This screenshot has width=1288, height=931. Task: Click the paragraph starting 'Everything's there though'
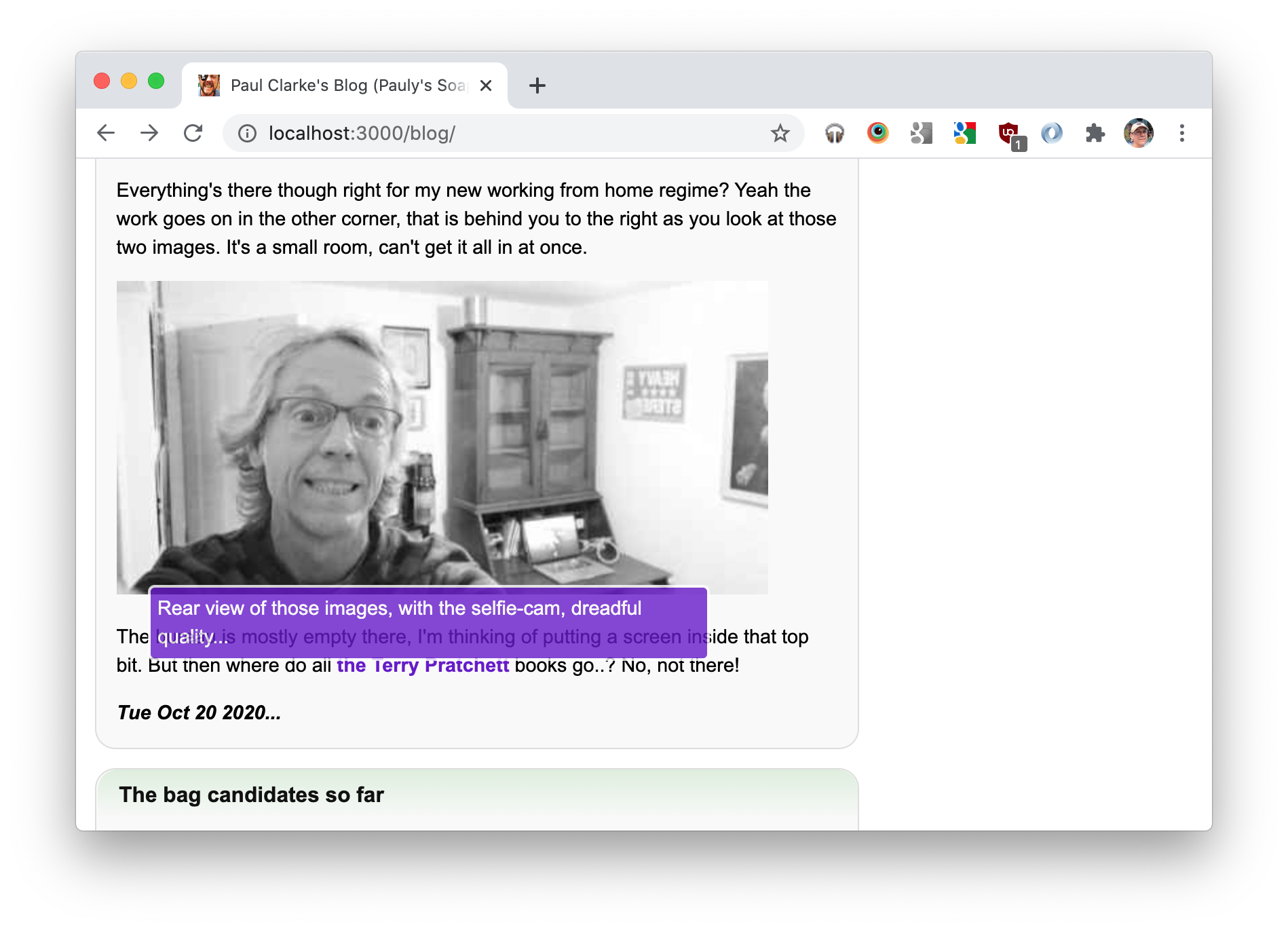pos(476,218)
